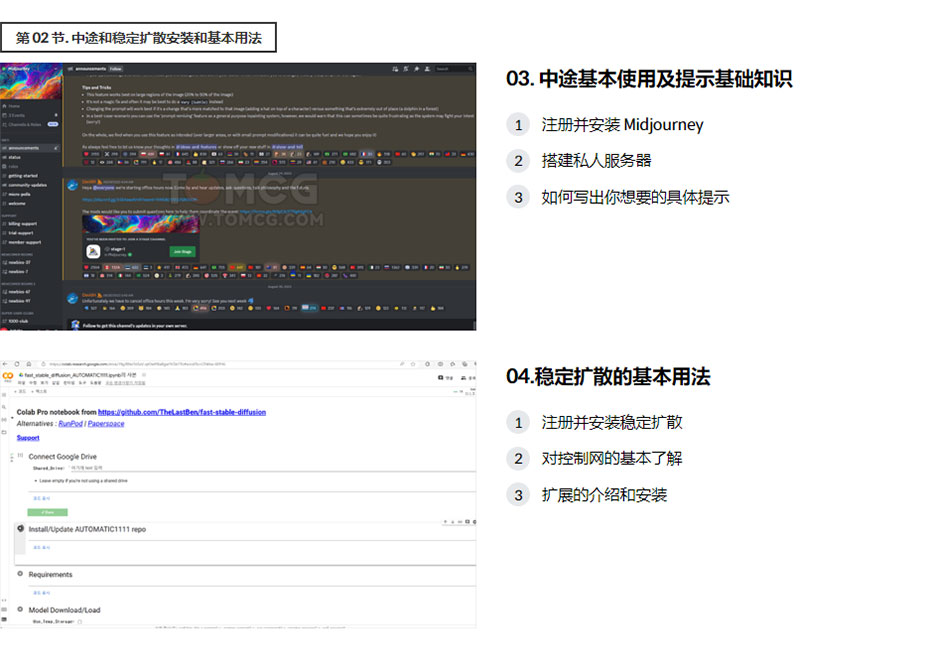
Task: Open Channels & Roles in Discord sidebar
Action: point(30,124)
